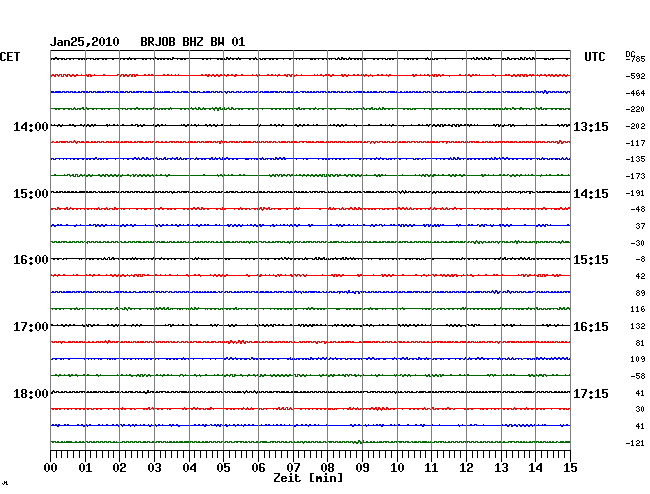Click the 00 minute axis label
Viewport: 650px width, 494px height.
[x=51, y=468]
